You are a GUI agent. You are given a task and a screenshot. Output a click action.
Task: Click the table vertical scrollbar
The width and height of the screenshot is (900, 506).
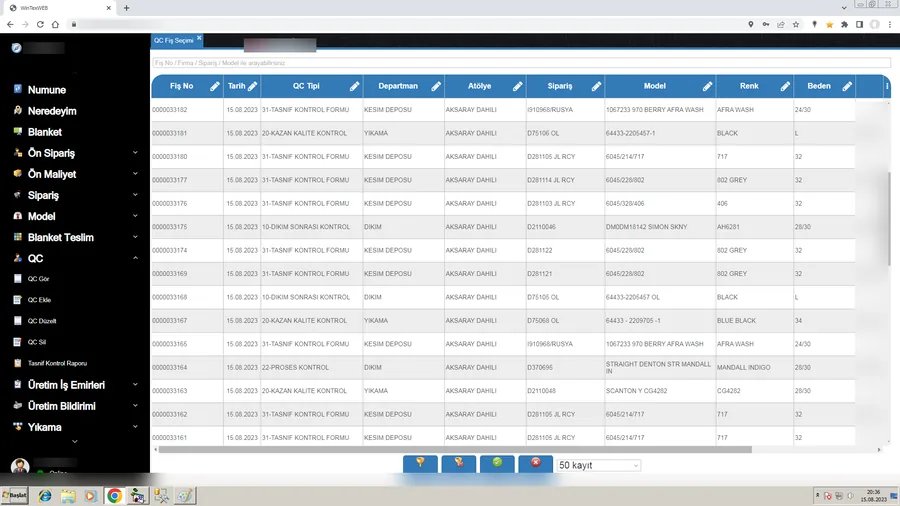[889, 218]
